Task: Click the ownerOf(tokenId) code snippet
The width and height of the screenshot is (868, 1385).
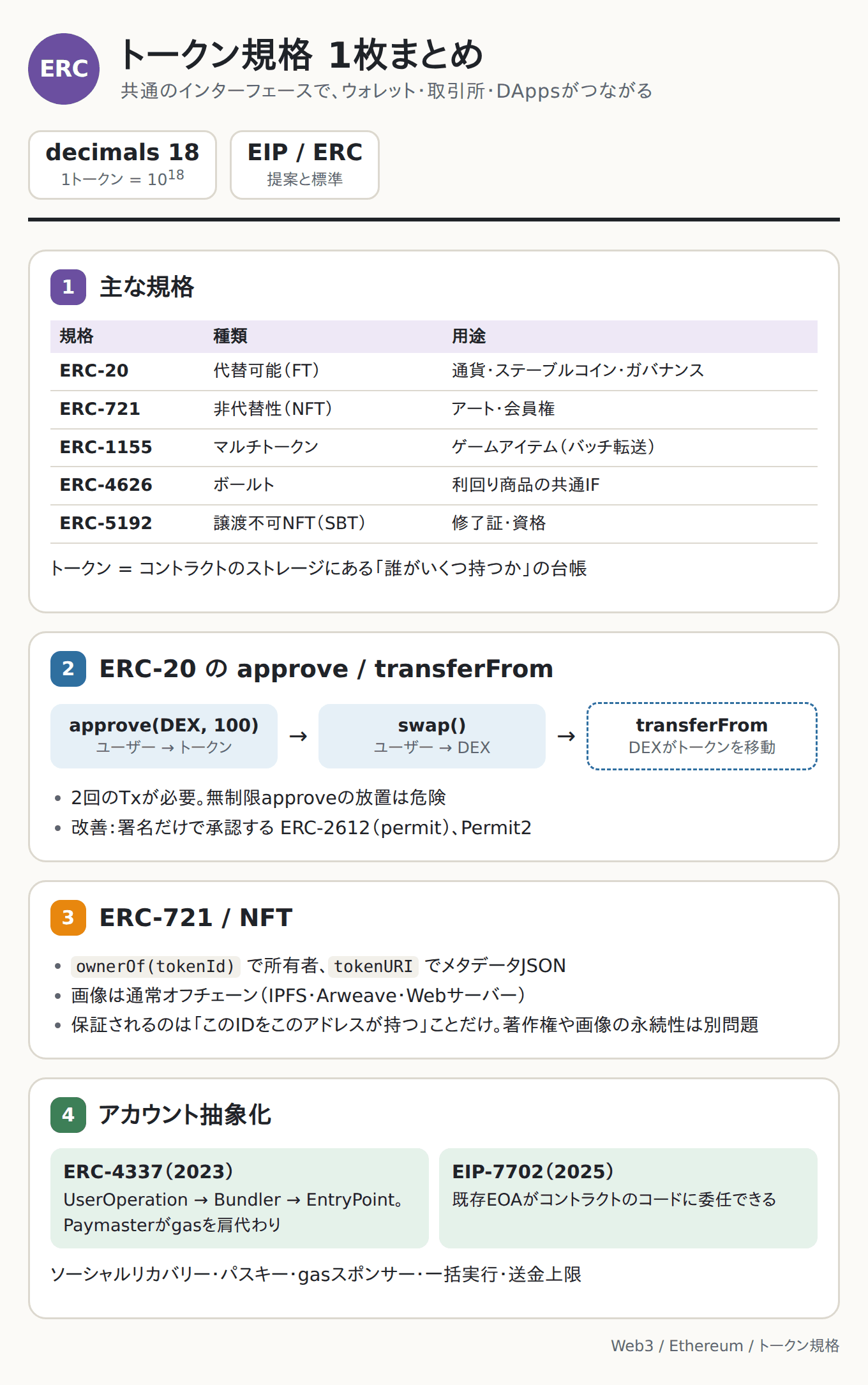Action: (156, 966)
